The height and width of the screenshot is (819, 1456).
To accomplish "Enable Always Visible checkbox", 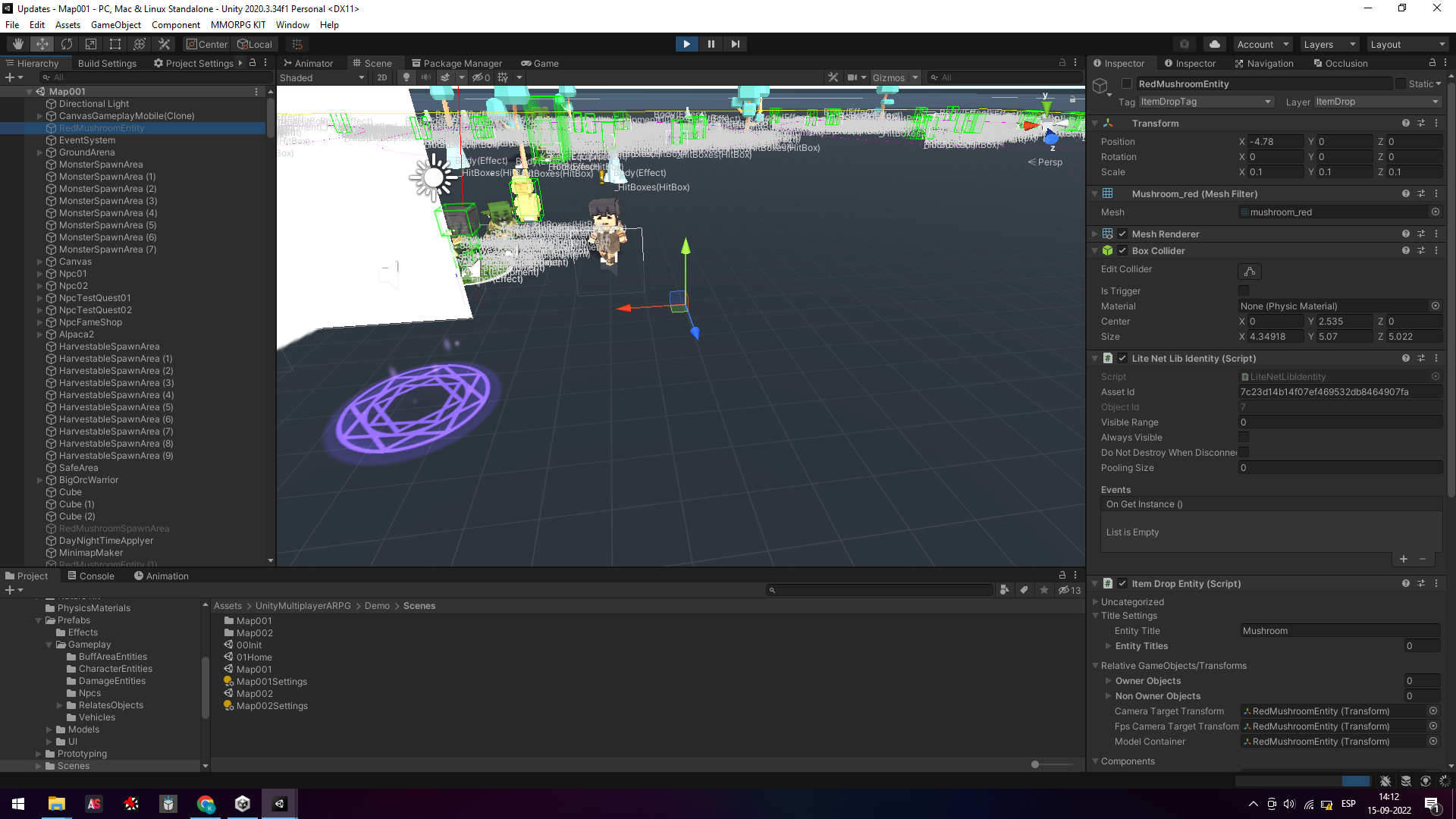I will point(1244,437).
